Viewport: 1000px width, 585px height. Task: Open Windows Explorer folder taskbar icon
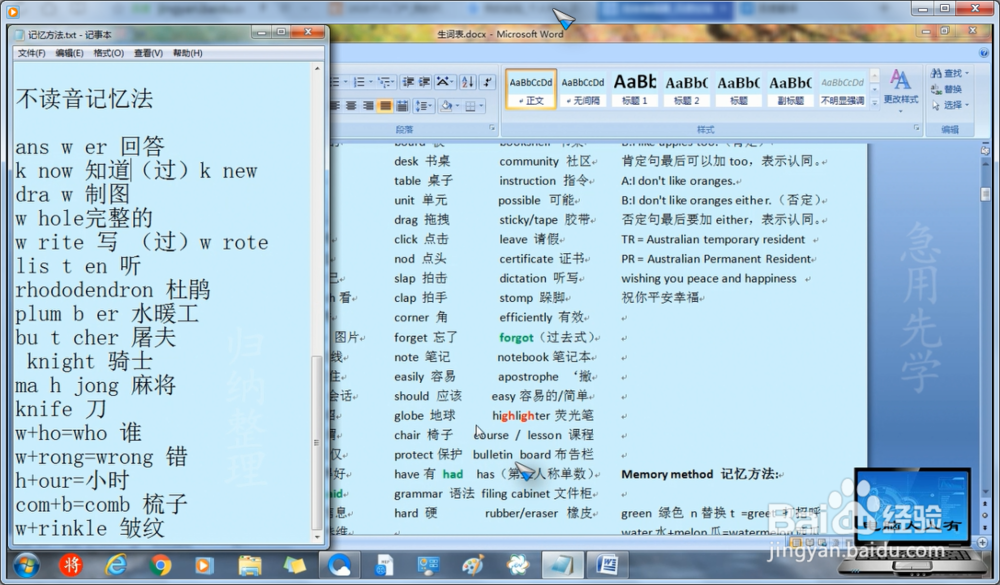[250, 565]
